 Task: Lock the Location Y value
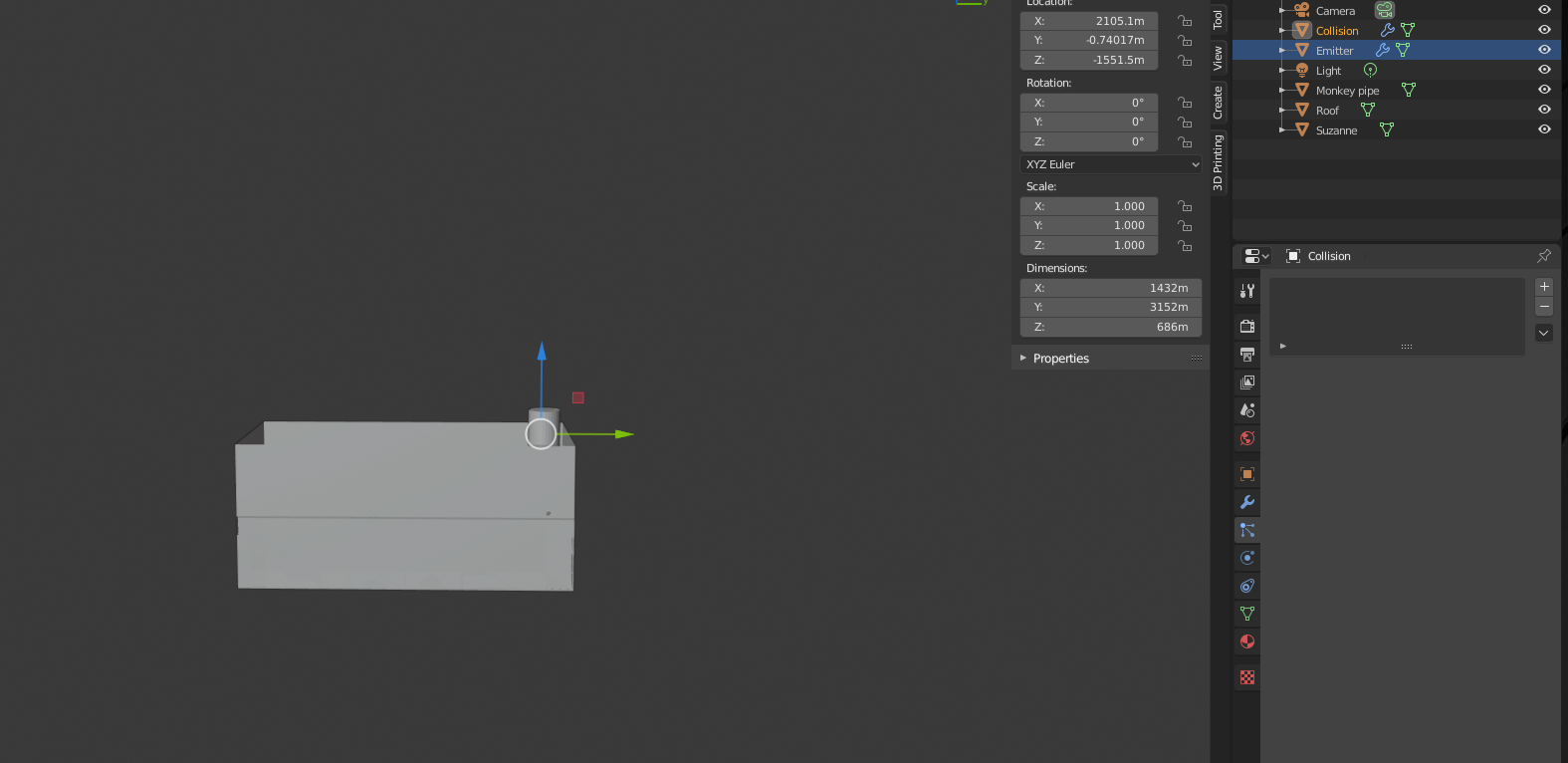click(x=1185, y=40)
